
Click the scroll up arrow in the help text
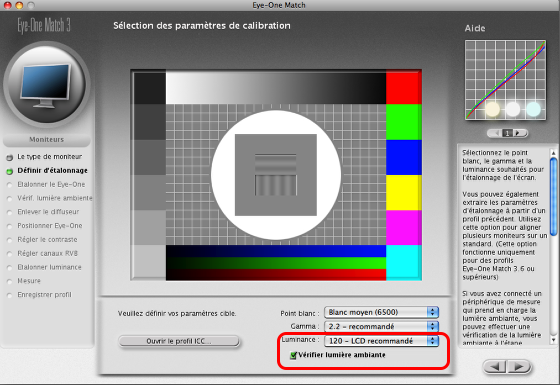tap(554, 153)
